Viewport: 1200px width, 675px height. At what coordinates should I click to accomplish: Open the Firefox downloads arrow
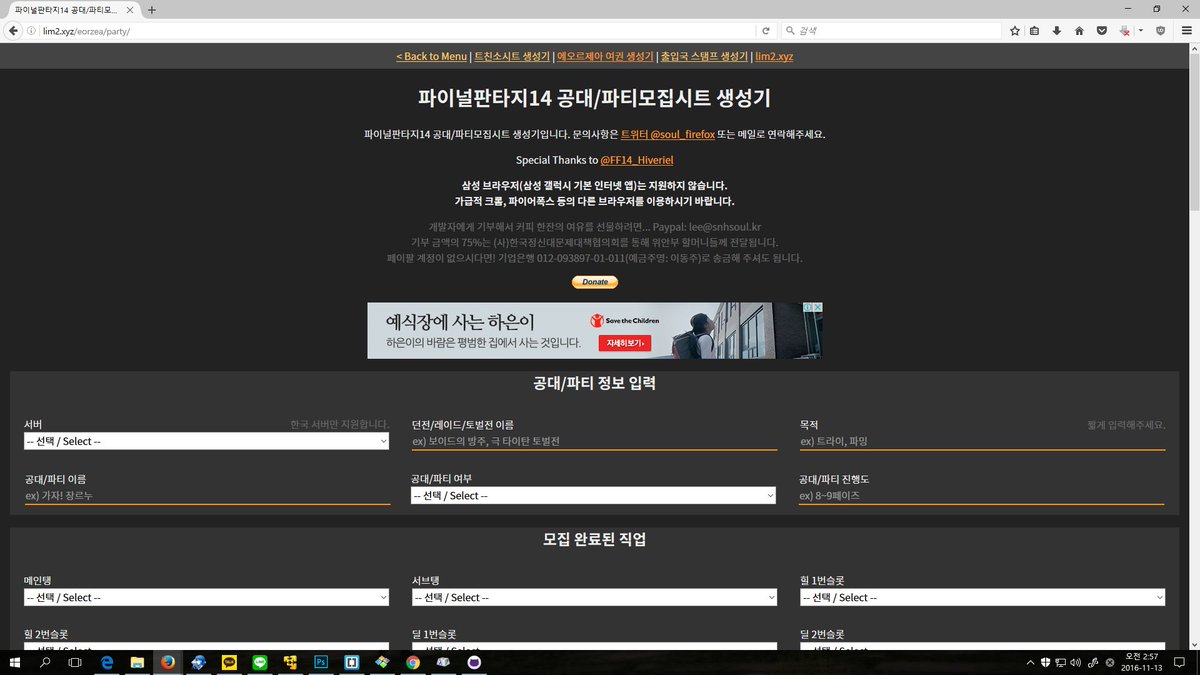coord(1056,31)
